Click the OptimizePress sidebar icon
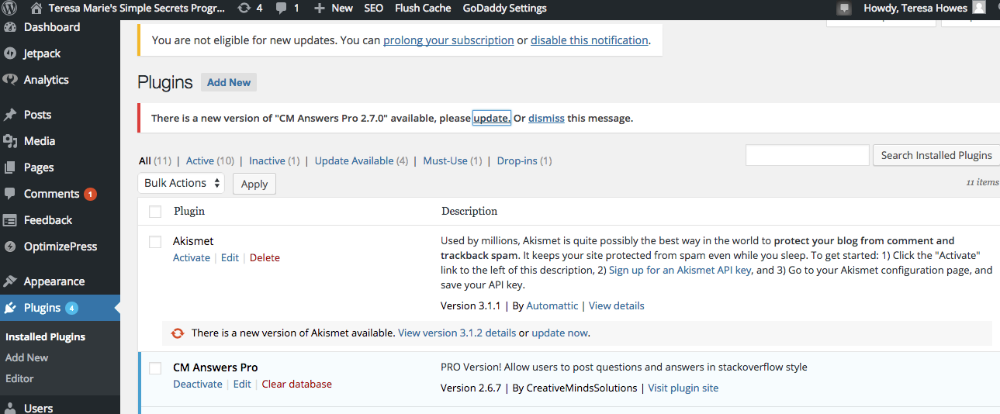Image resolution: width=1000 pixels, height=414 pixels. [x=10, y=246]
